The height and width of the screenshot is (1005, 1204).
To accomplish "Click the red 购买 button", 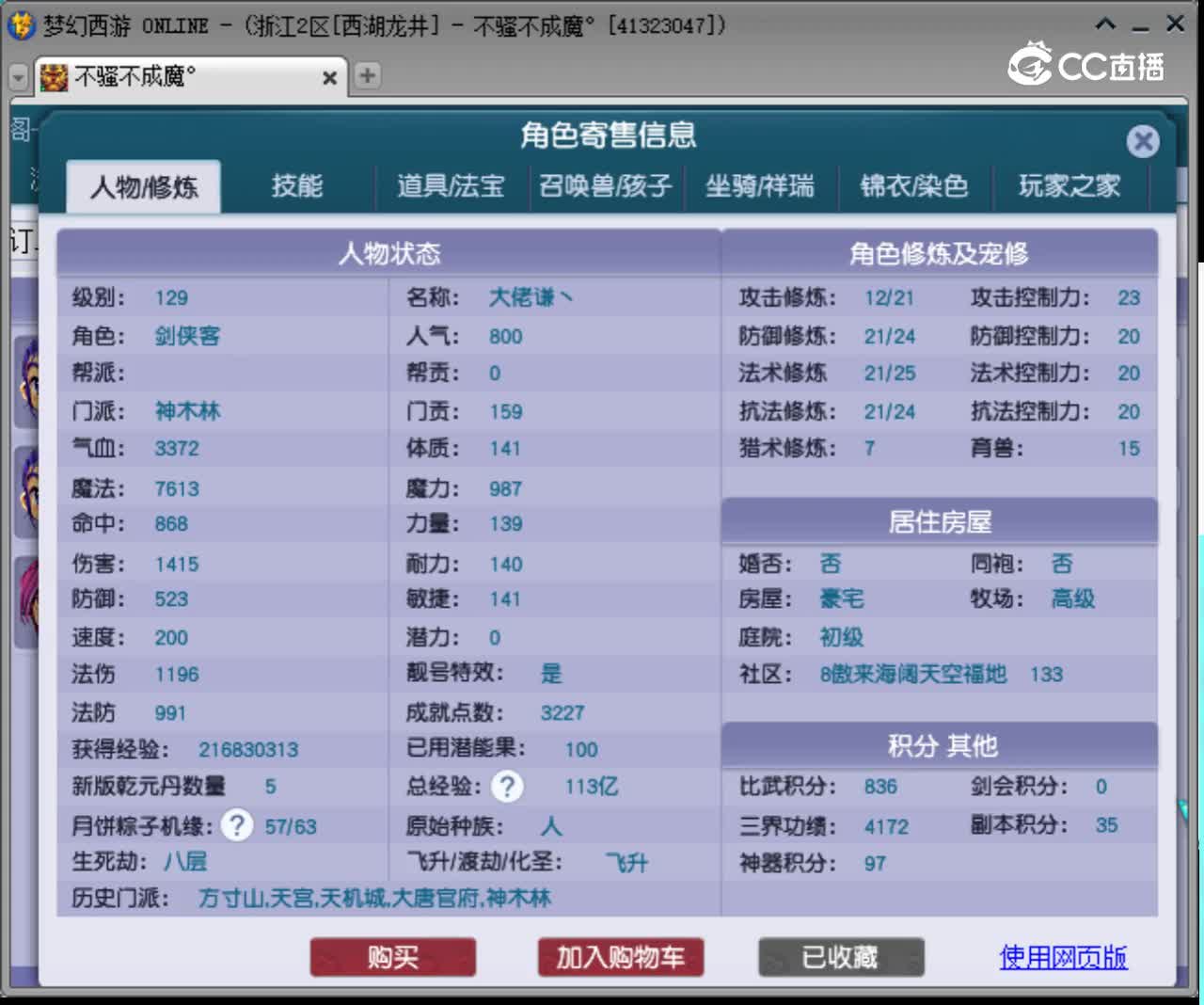I will [393, 957].
